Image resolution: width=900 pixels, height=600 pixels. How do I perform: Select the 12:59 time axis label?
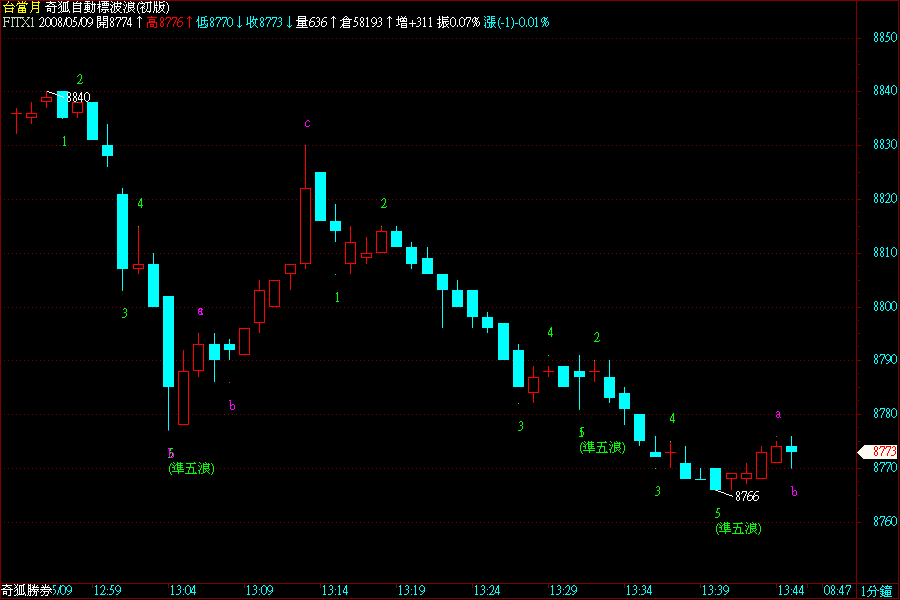[107, 590]
